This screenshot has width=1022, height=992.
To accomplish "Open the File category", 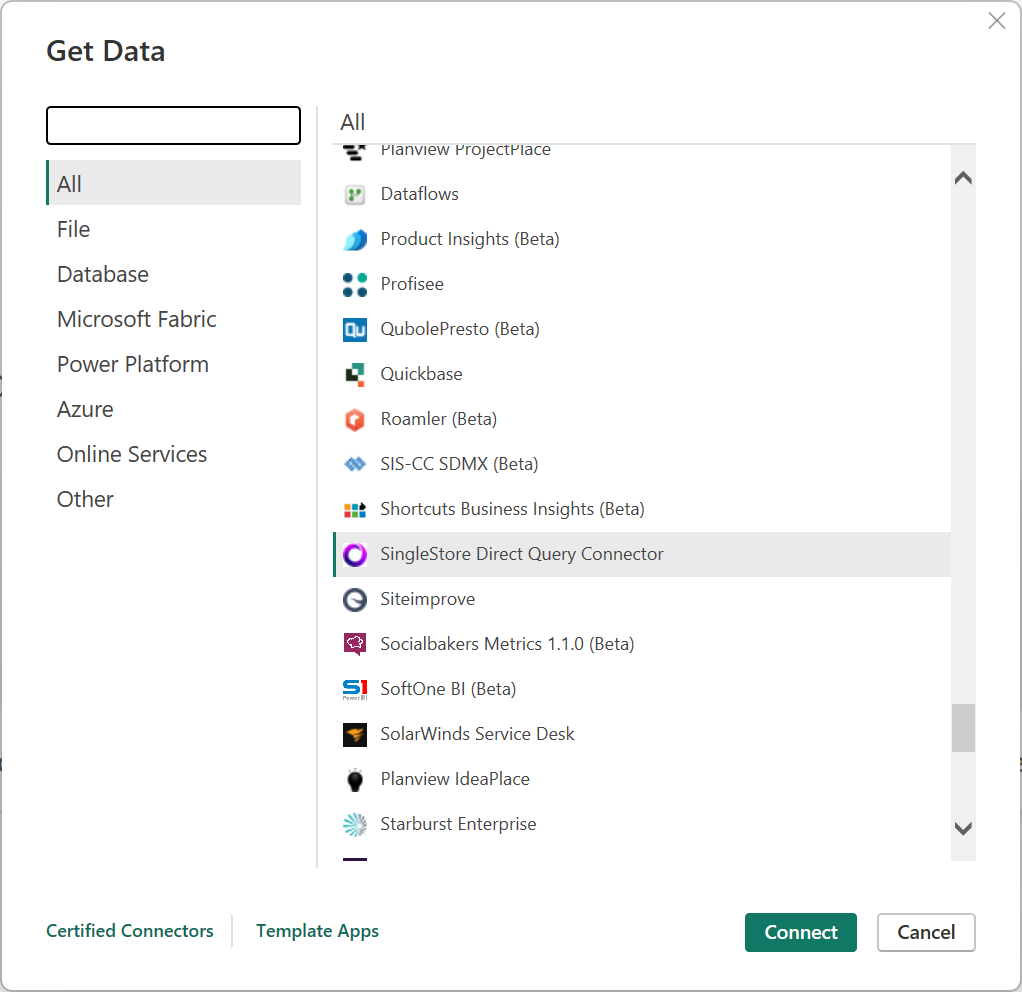I will [73, 229].
